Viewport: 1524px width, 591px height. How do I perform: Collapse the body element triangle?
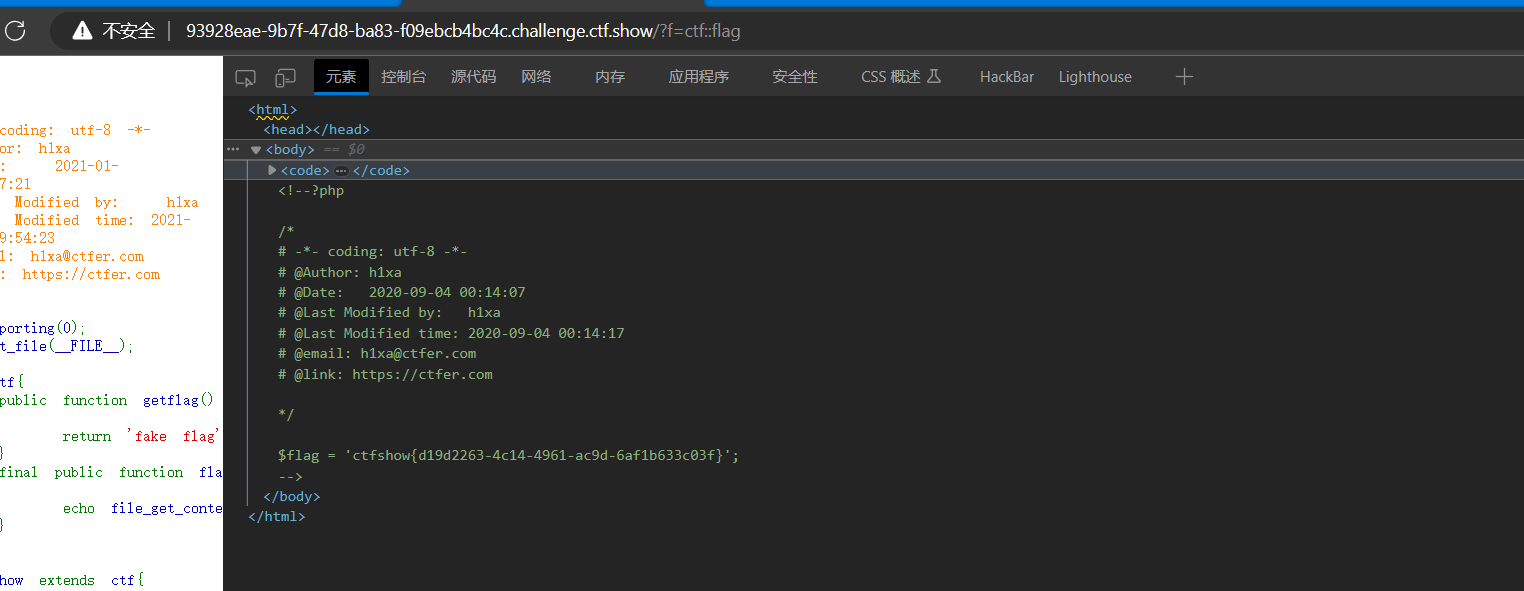click(x=256, y=150)
